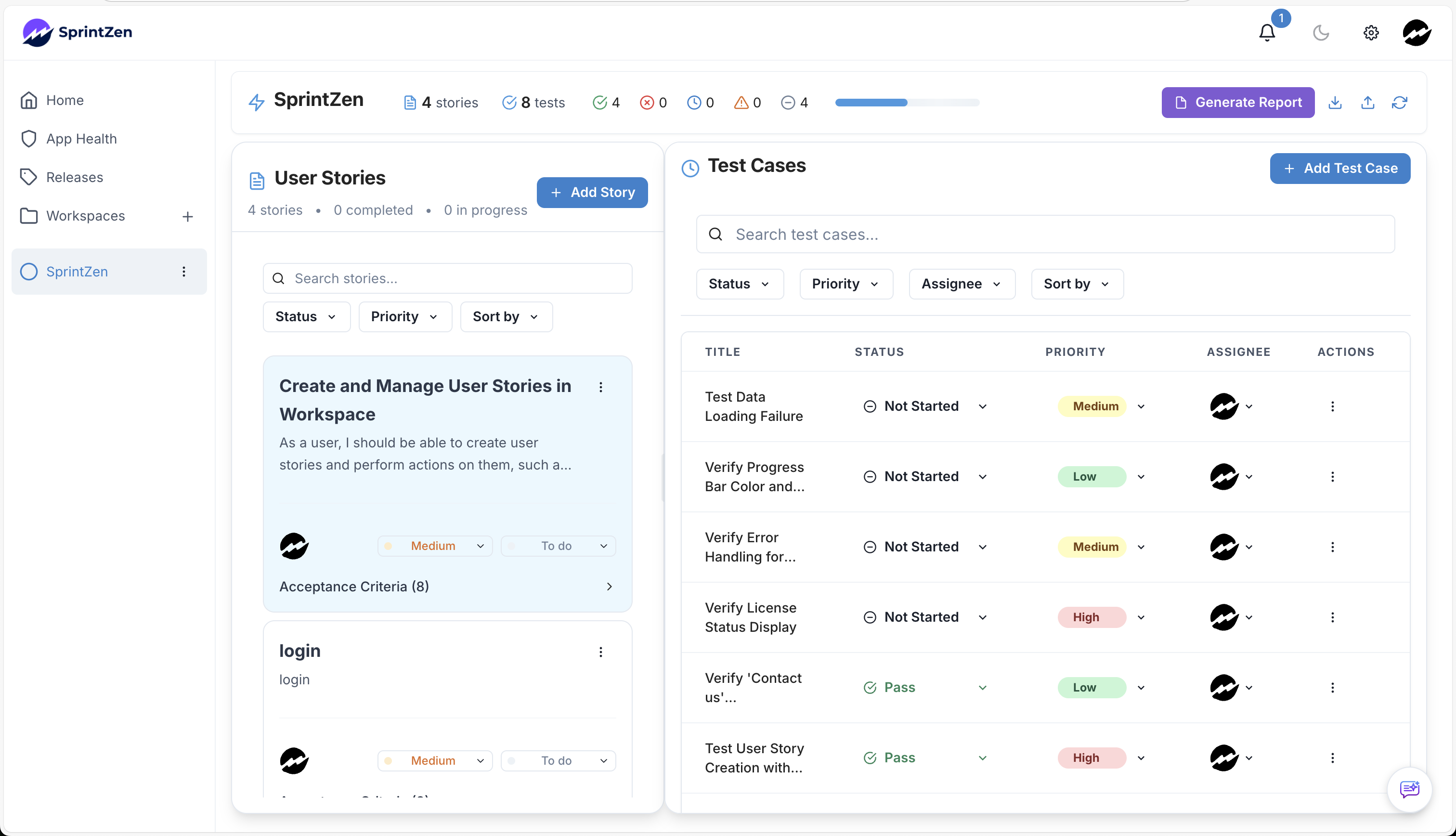Click Generate Report button
1456x836 pixels.
coord(1238,102)
